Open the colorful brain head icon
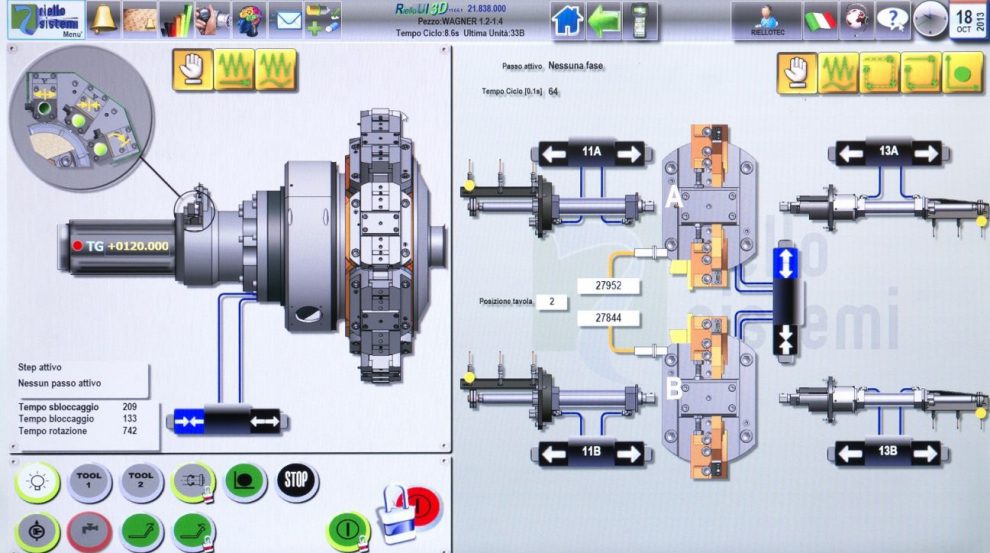 (249, 20)
